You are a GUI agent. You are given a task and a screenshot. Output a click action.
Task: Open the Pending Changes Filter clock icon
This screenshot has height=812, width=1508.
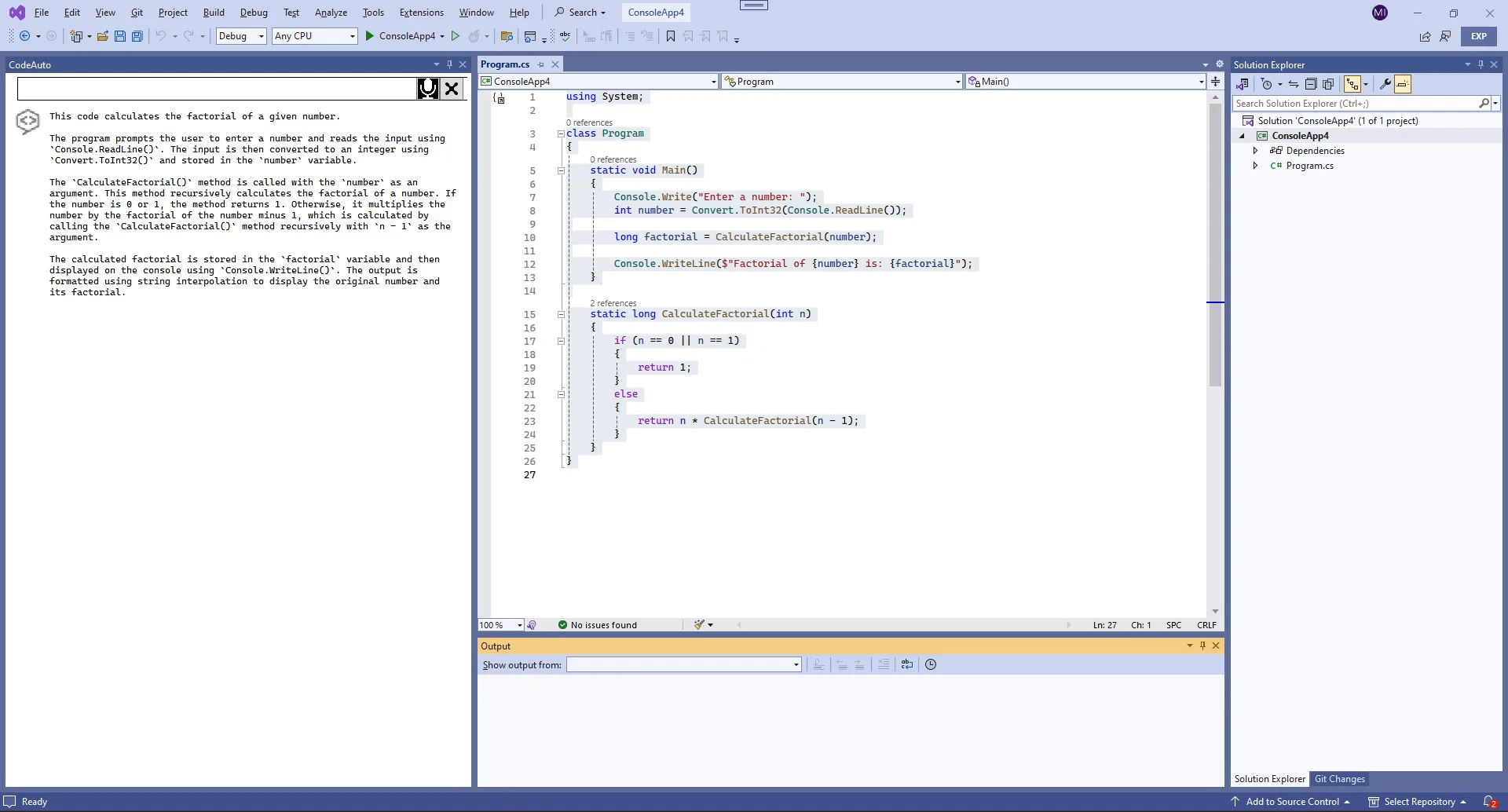click(1266, 84)
